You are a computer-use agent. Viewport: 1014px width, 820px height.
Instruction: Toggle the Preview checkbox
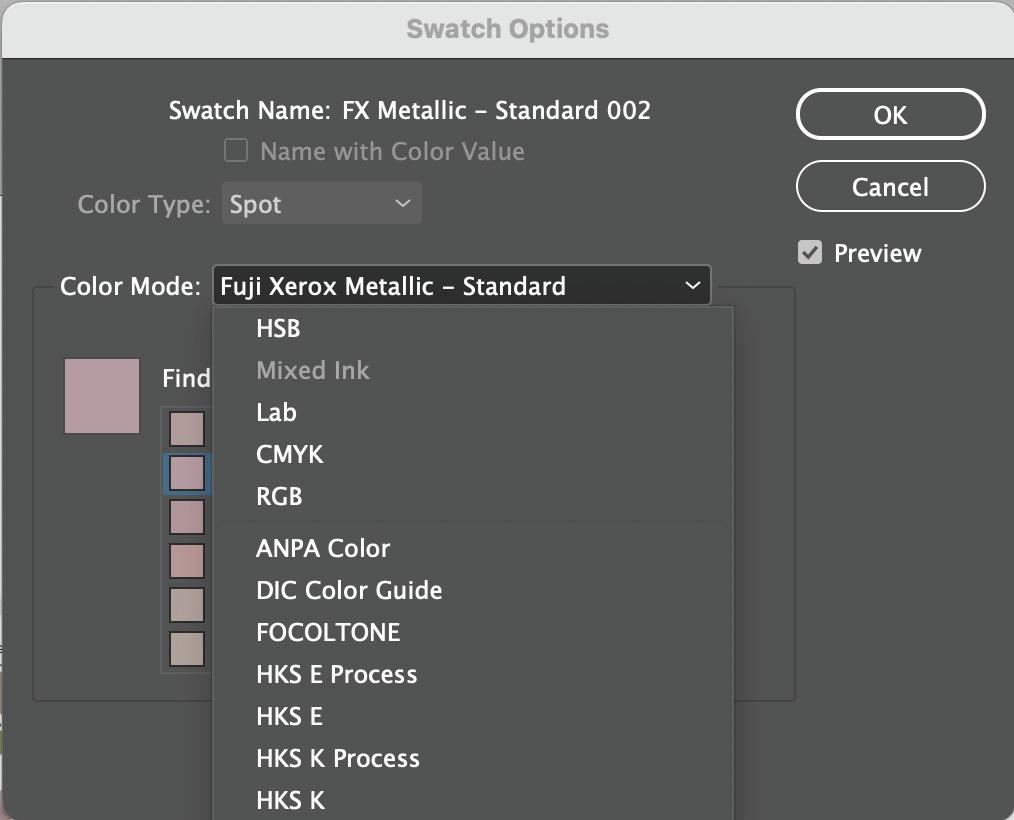(x=810, y=253)
